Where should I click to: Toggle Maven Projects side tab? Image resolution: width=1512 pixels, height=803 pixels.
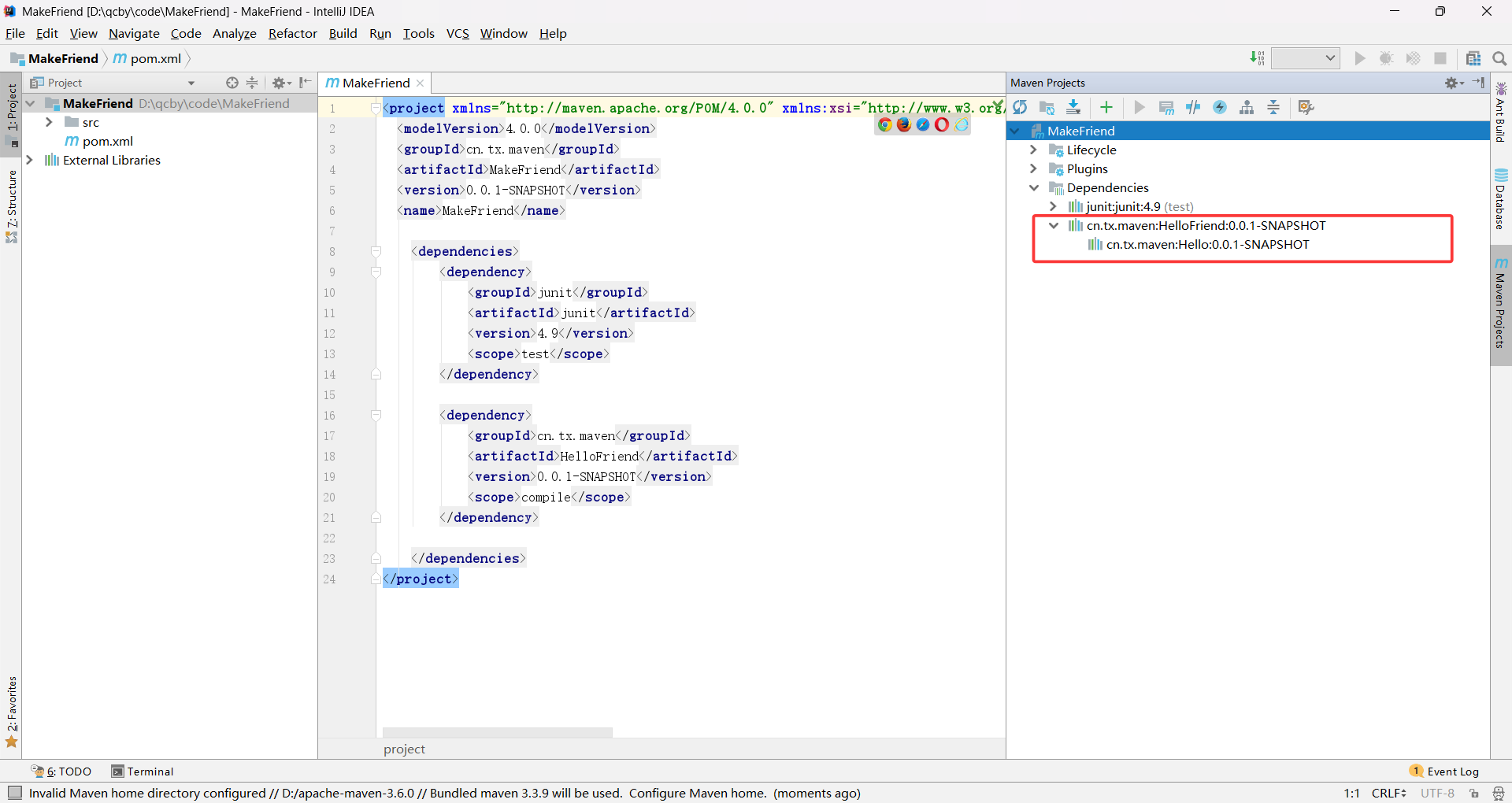pyautogui.click(x=1501, y=305)
